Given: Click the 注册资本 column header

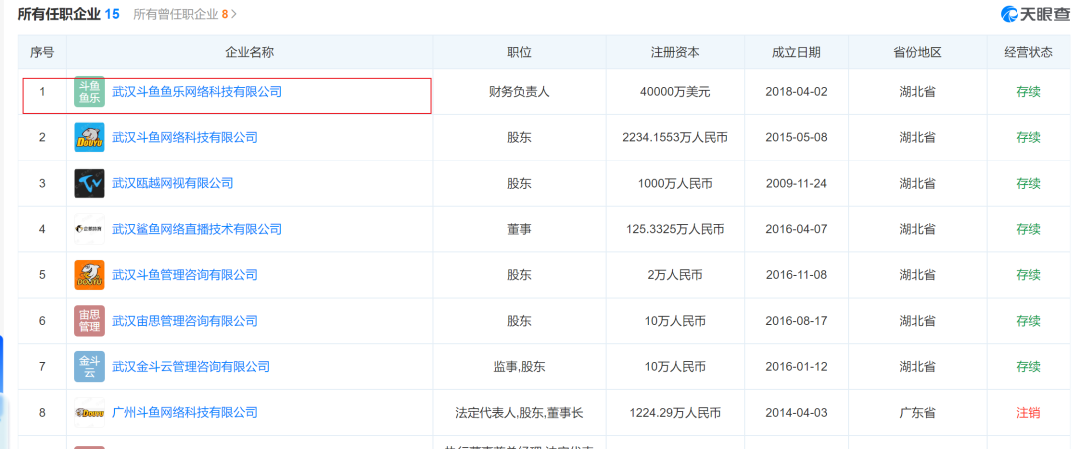Looking at the screenshot, I should tap(675, 52).
